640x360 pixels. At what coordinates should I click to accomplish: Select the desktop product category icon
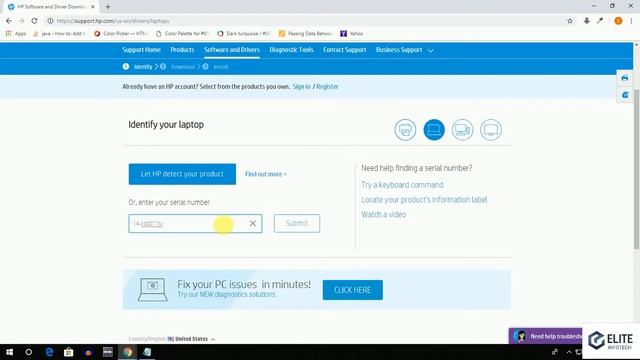(462, 130)
